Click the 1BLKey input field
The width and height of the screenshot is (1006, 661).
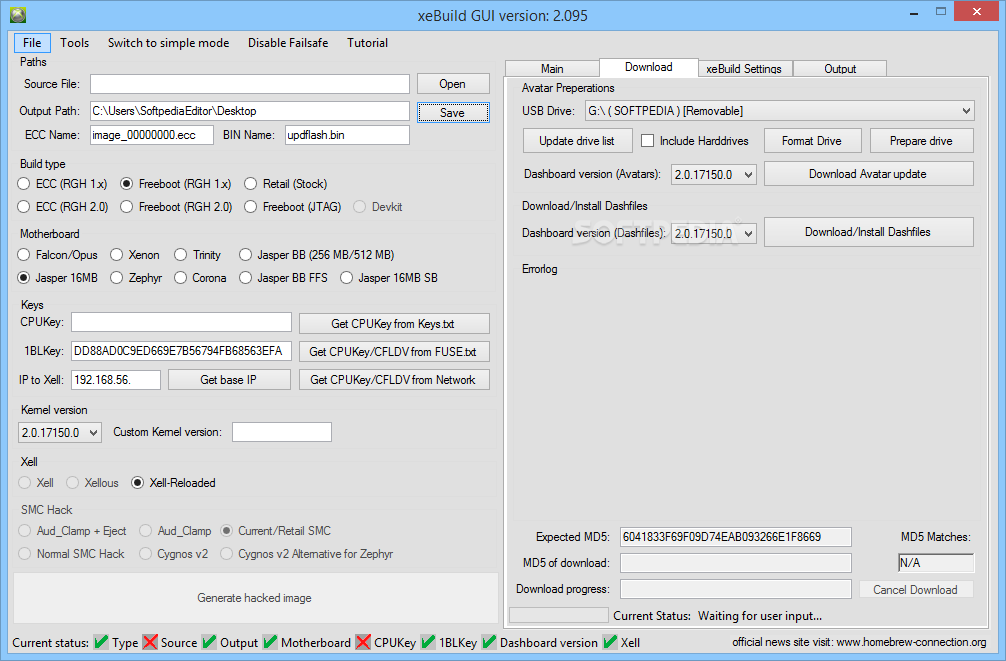[x=181, y=351]
